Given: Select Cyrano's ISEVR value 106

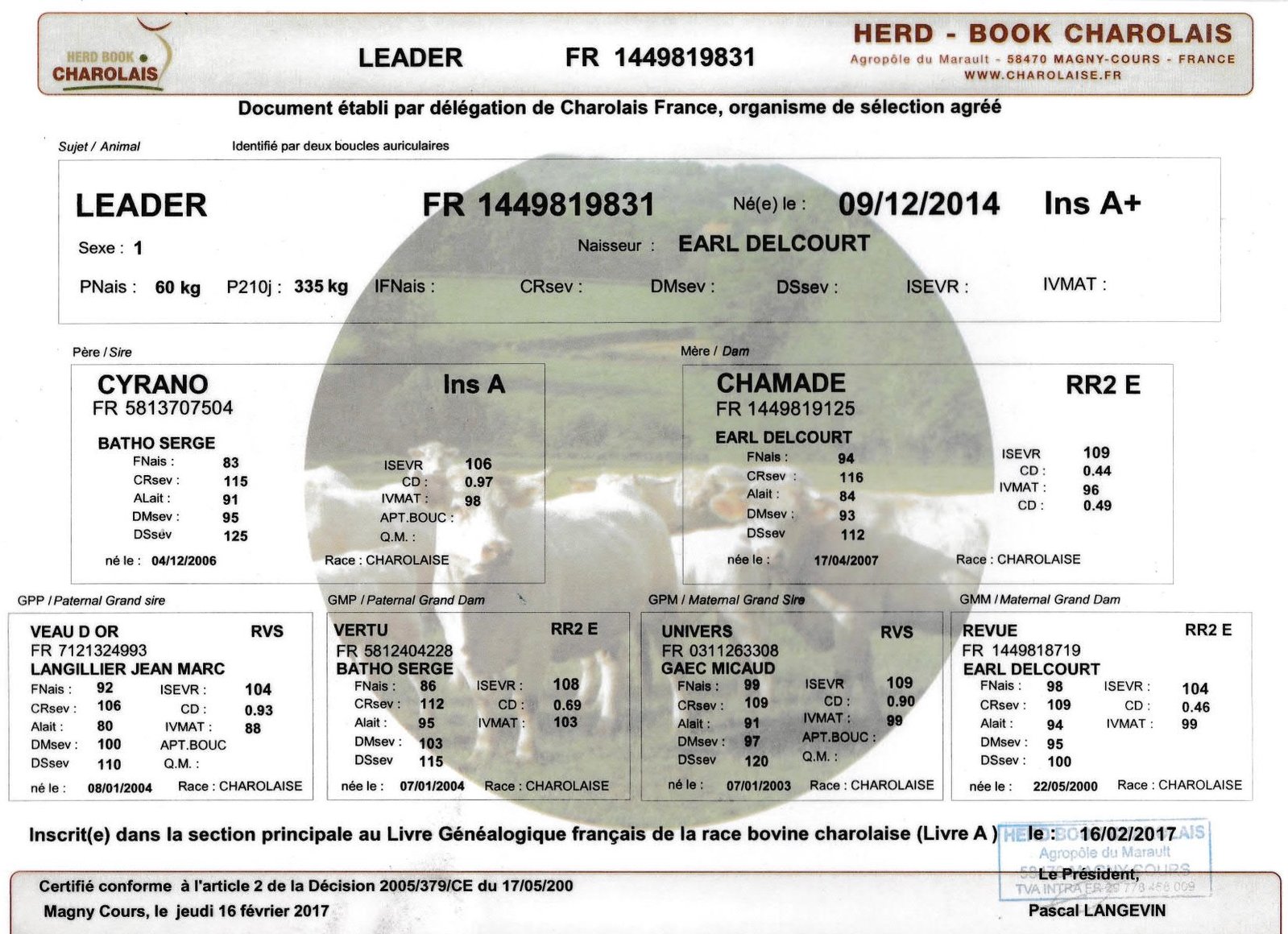Looking at the screenshot, I should click(x=478, y=464).
